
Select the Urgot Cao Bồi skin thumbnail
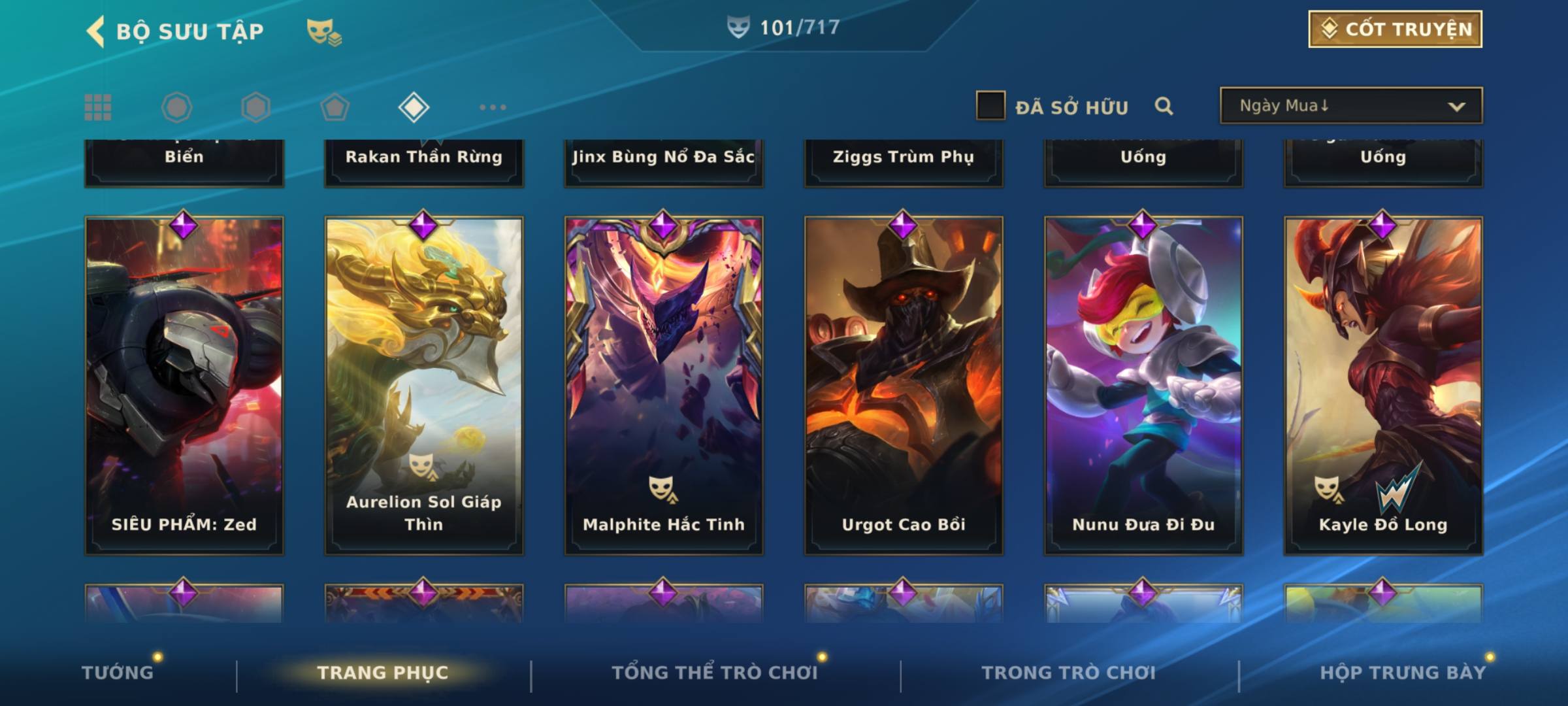click(904, 386)
